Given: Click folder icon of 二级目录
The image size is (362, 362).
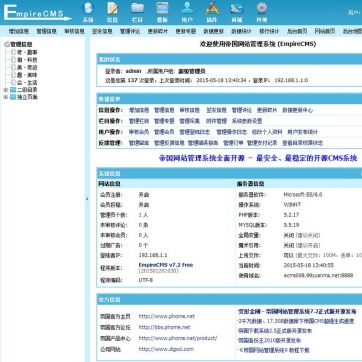Looking at the screenshot, I should (13, 90).
